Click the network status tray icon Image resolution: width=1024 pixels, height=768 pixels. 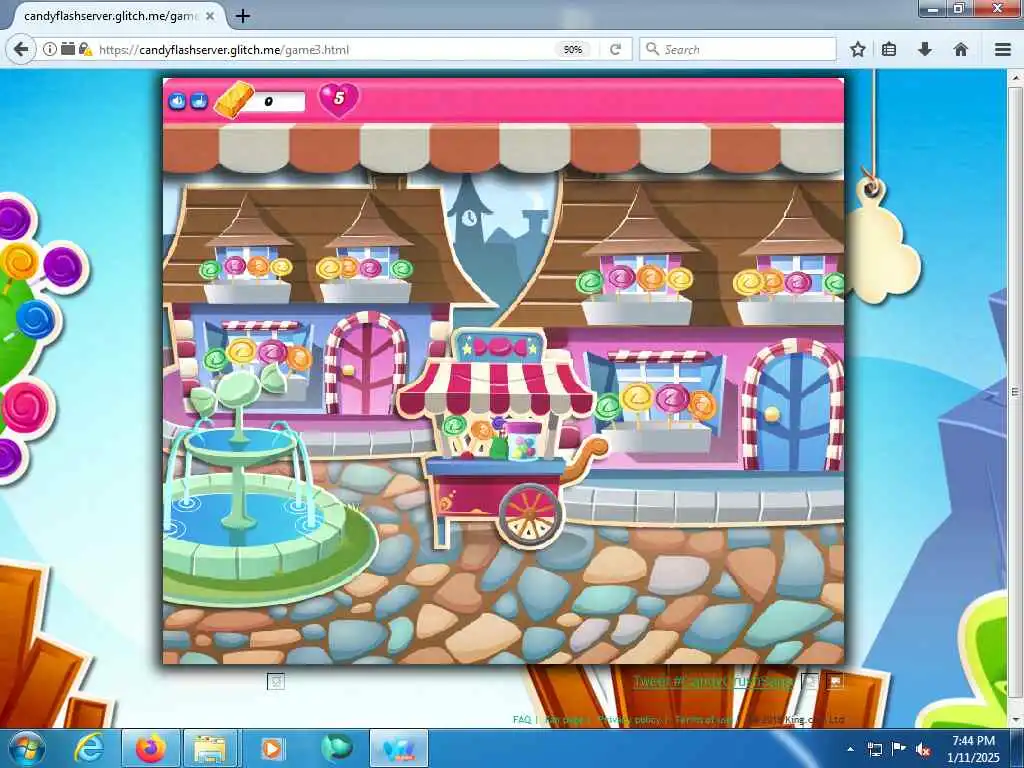[x=874, y=749]
